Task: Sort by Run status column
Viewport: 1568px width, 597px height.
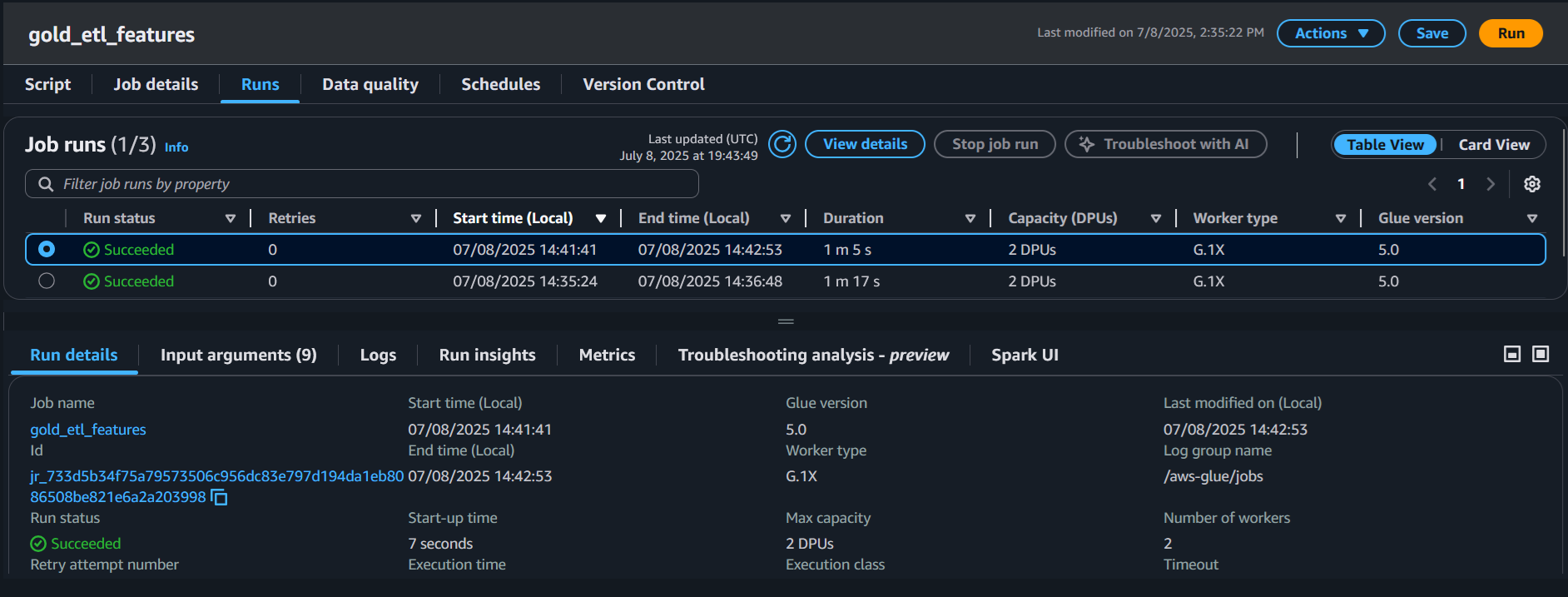Action: pyautogui.click(x=231, y=218)
